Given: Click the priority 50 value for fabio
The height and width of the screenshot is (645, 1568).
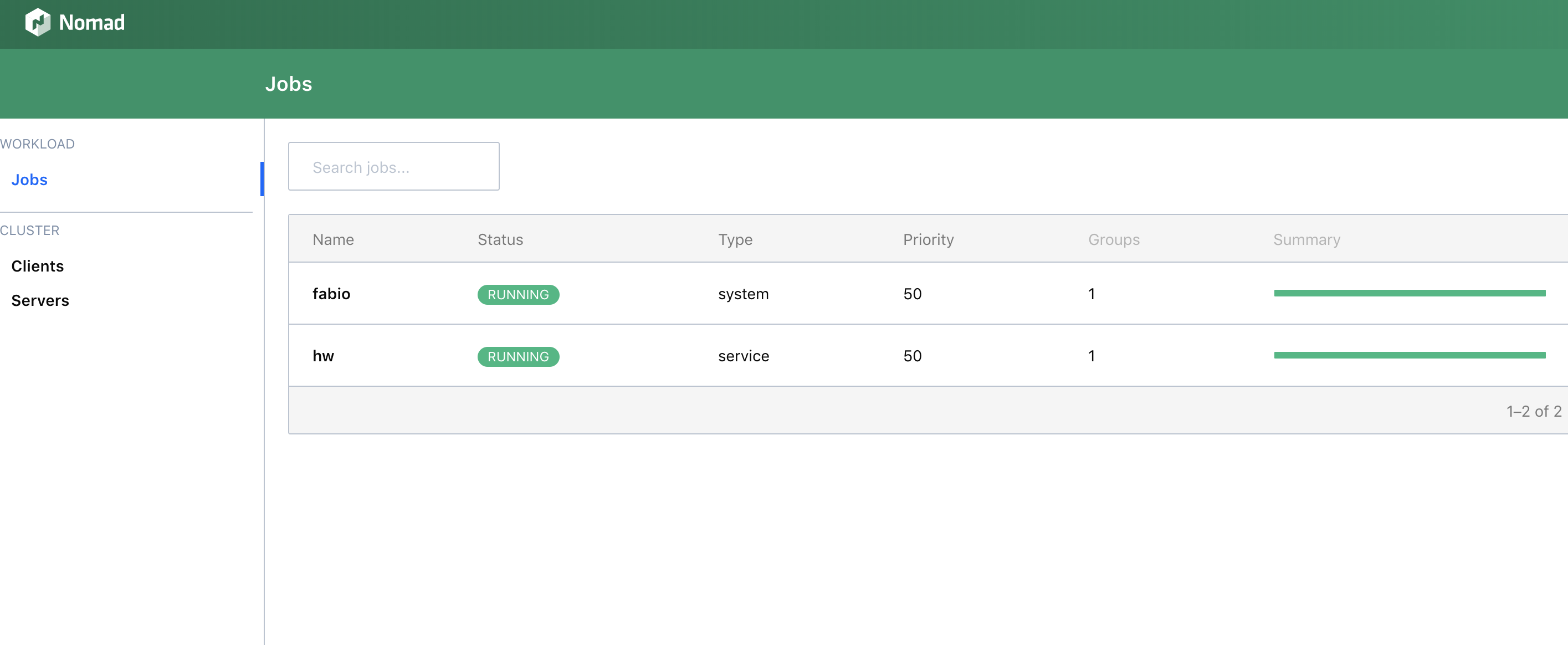Looking at the screenshot, I should coord(912,294).
